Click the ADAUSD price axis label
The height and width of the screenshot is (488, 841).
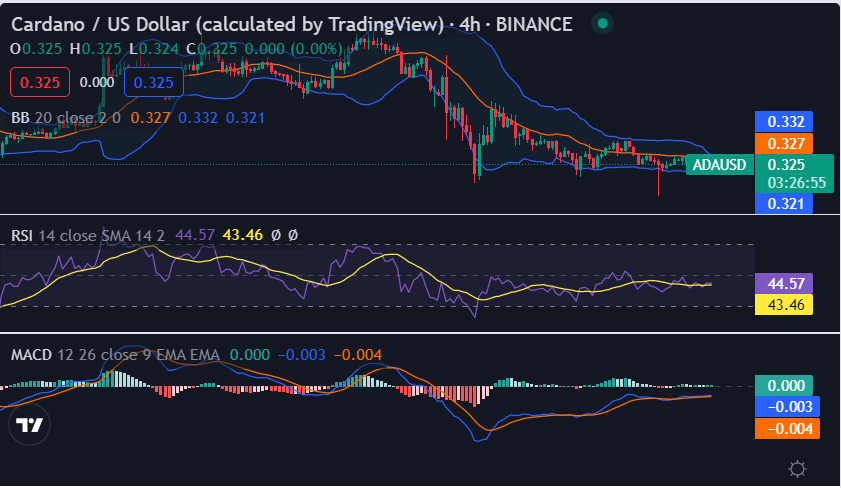click(x=719, y=165)
